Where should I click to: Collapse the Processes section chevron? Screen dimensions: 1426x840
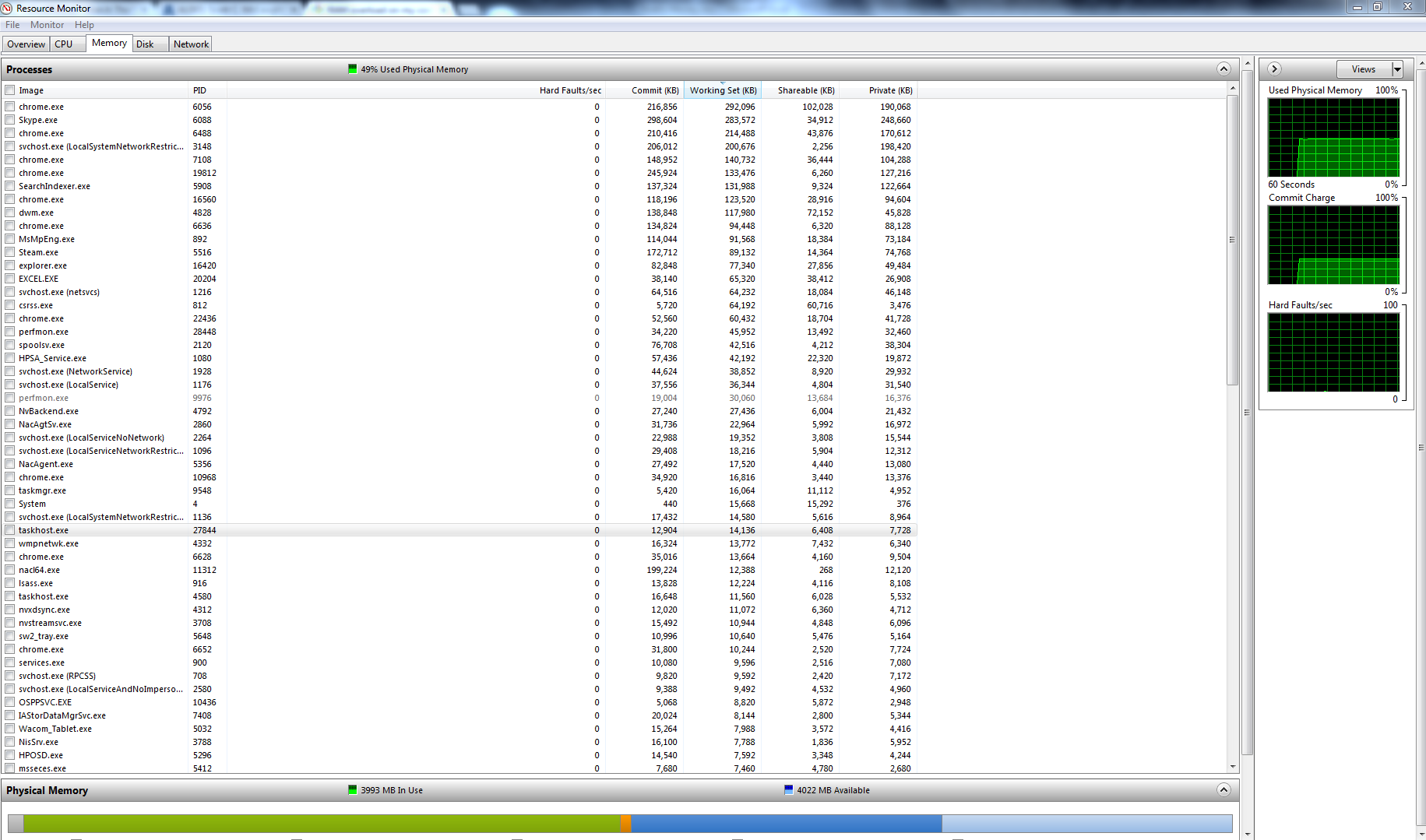tap(1224, 69)
